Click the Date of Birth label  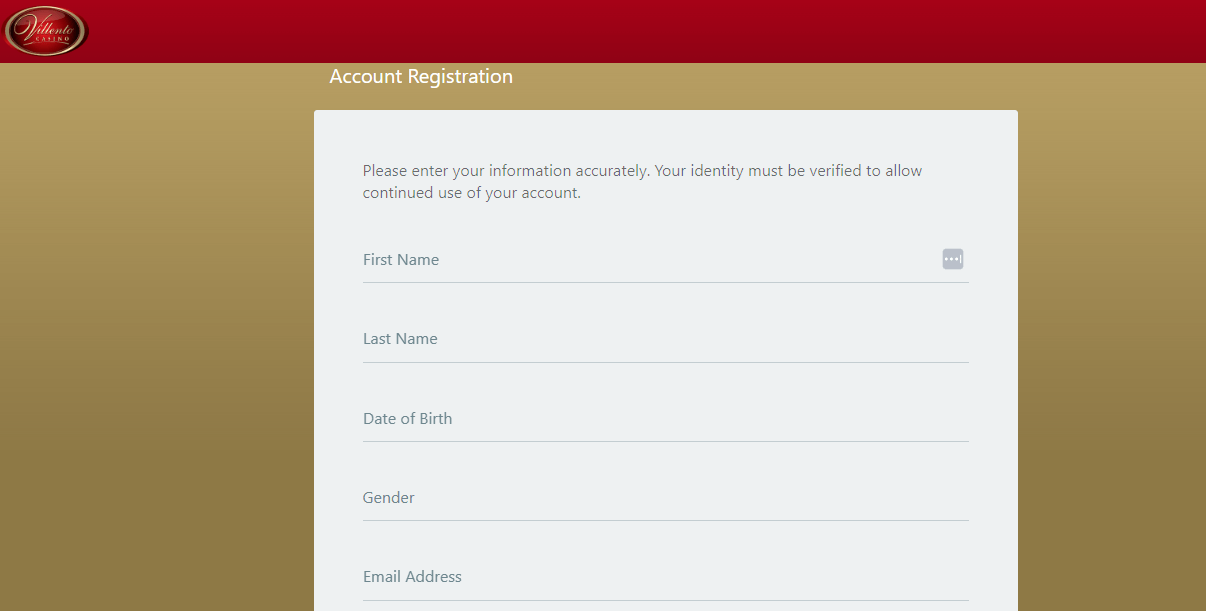point(407,419)
